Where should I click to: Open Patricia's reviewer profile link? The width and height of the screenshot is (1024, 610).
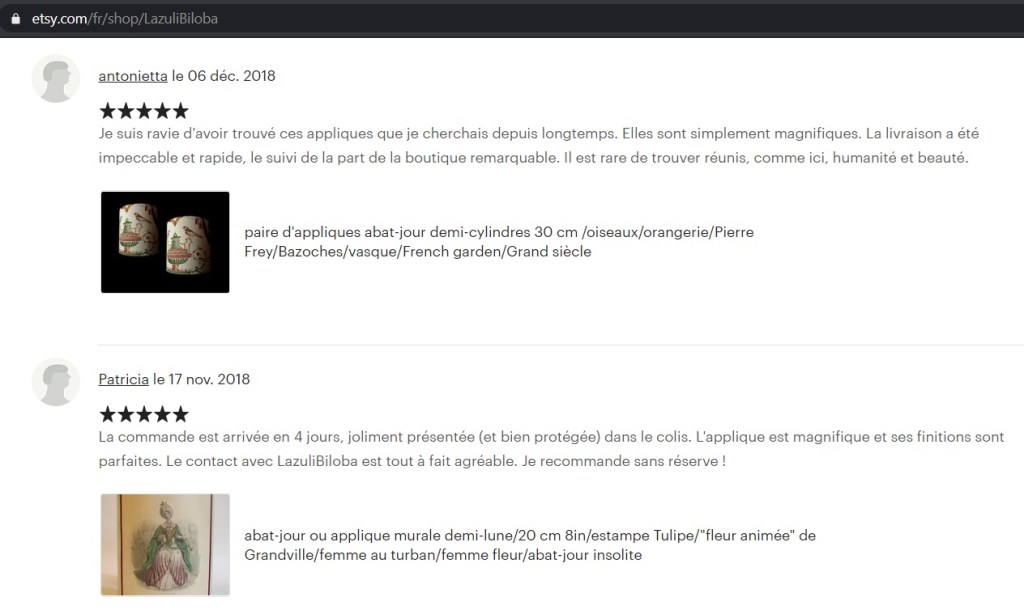point(123,379)
